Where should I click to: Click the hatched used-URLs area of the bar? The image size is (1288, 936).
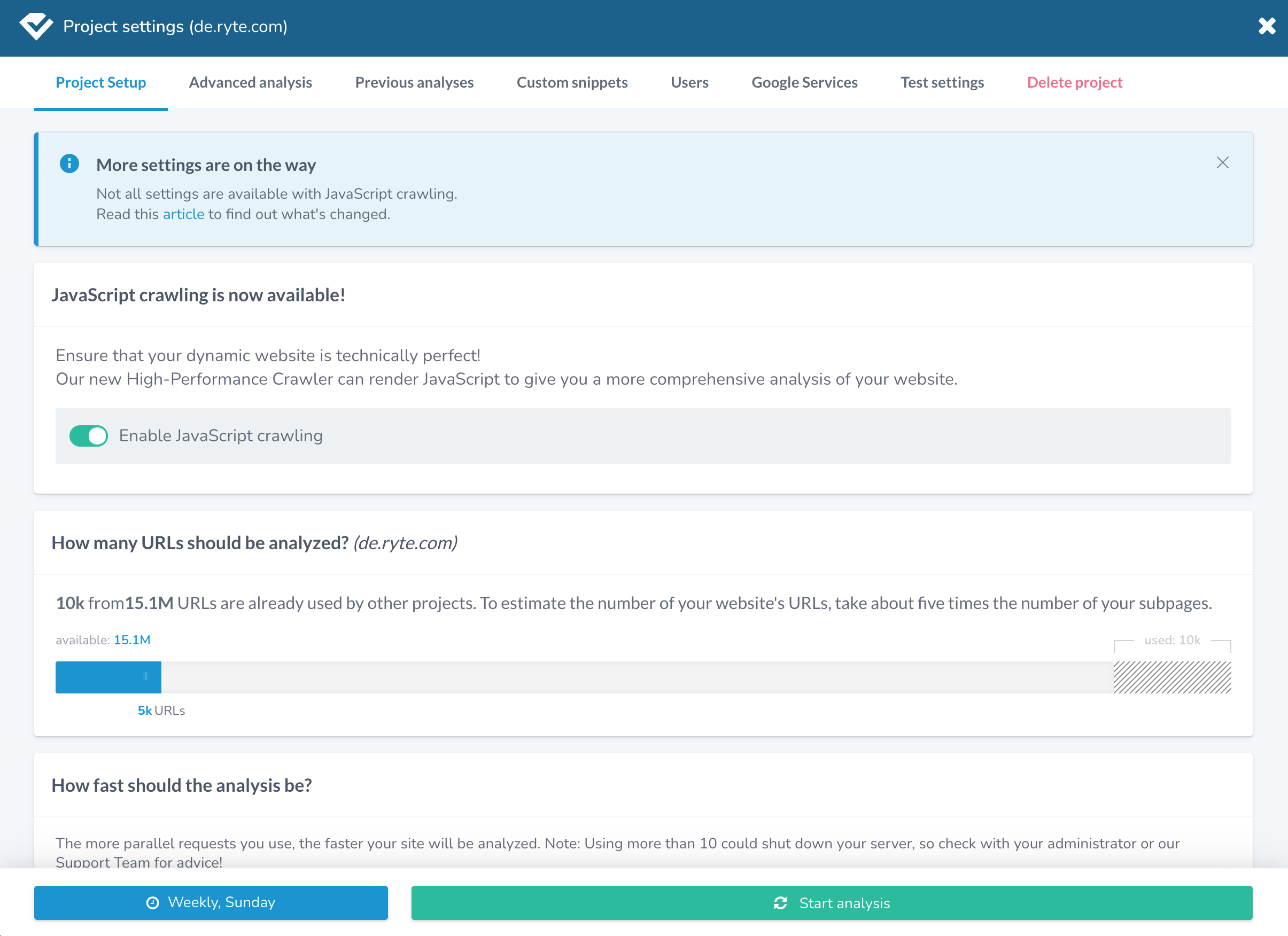[1172, 677]
